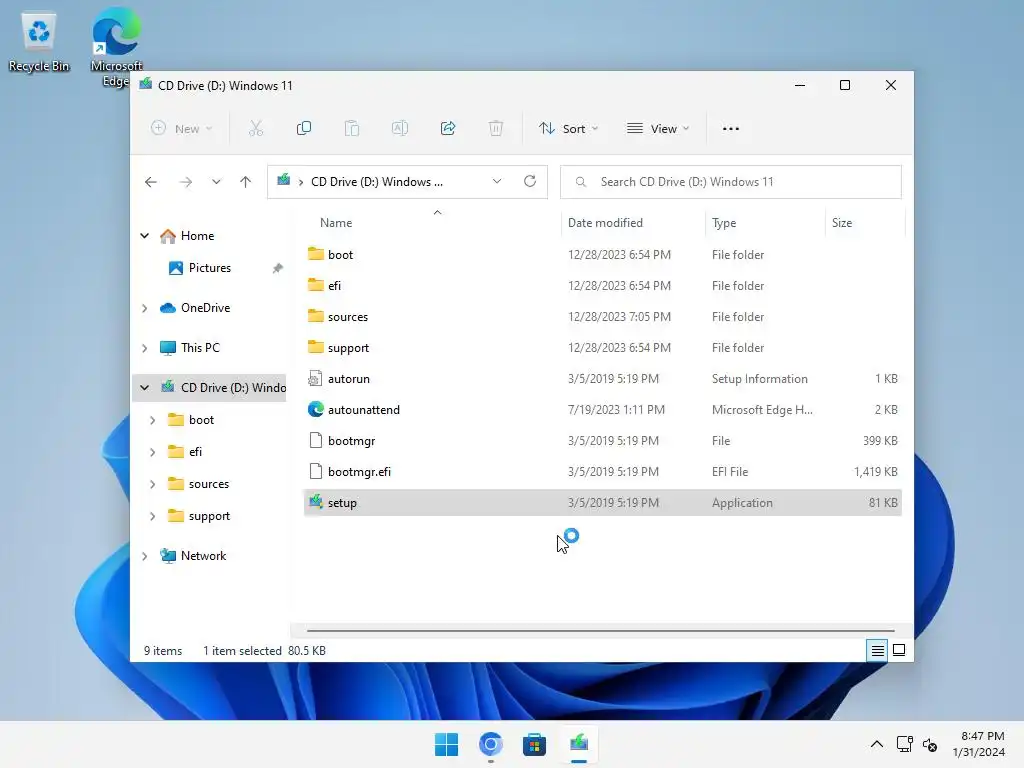Select the Microsoft Edge desktop shortcut
Screen dimensions: 1024x768
(x=116, y=47)
